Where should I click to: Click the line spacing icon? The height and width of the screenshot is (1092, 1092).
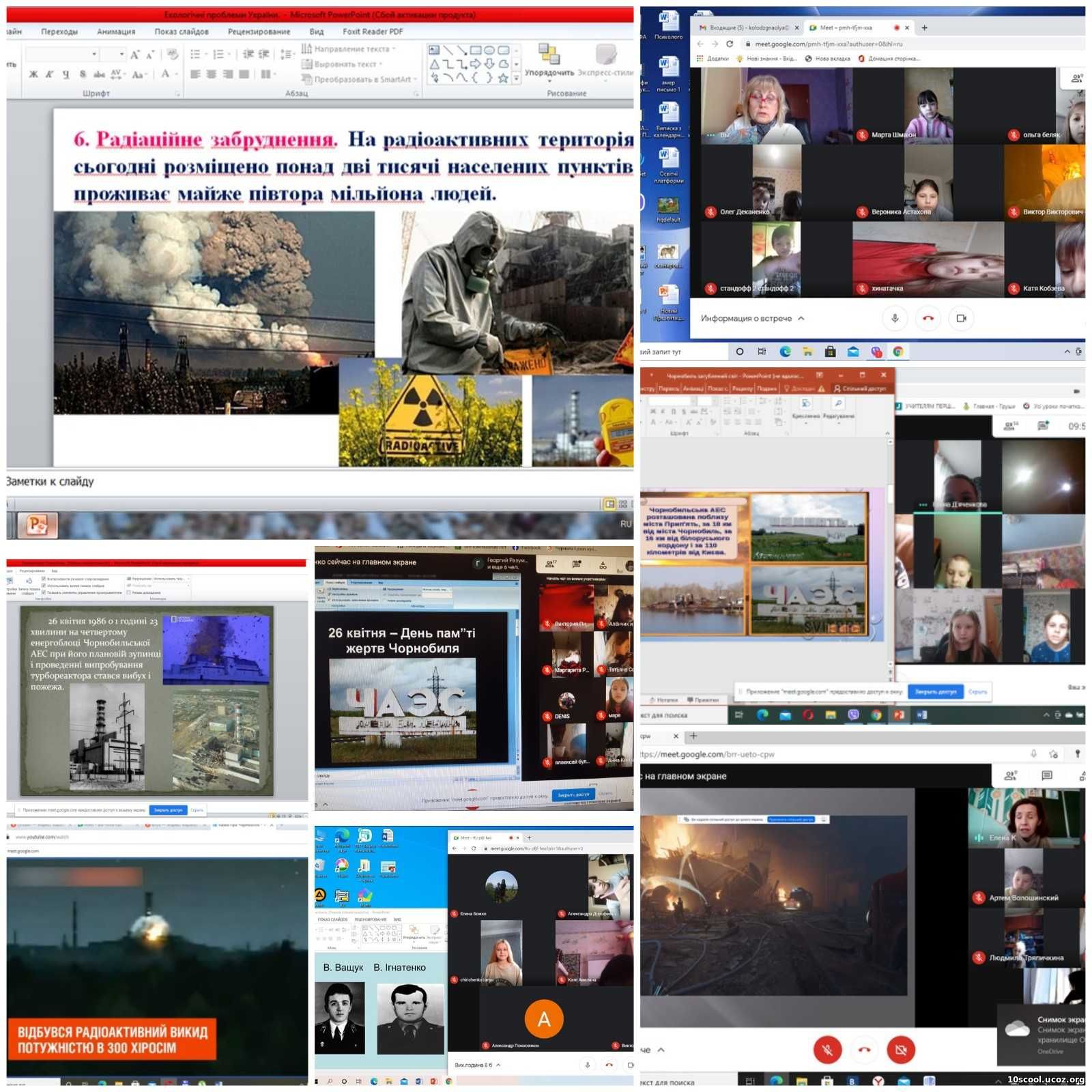(287, 54)
